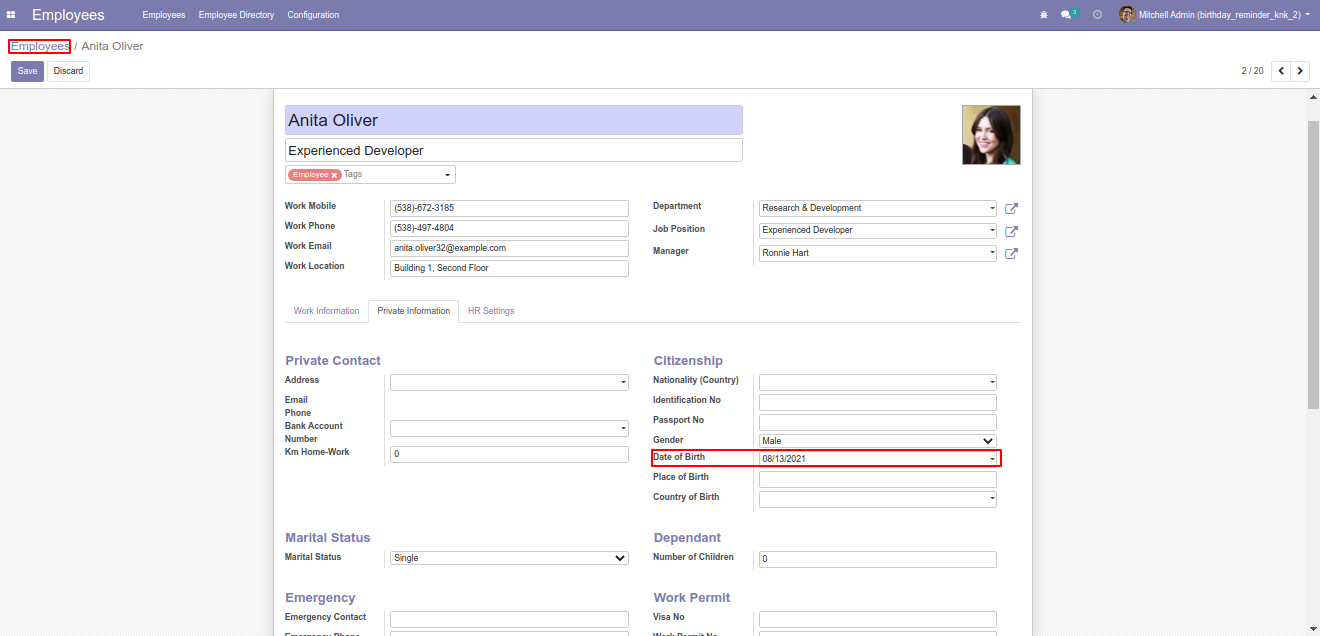Go back via Employees breadcrumb link
The image size is (1320, 636).
(x=40, y=46)
